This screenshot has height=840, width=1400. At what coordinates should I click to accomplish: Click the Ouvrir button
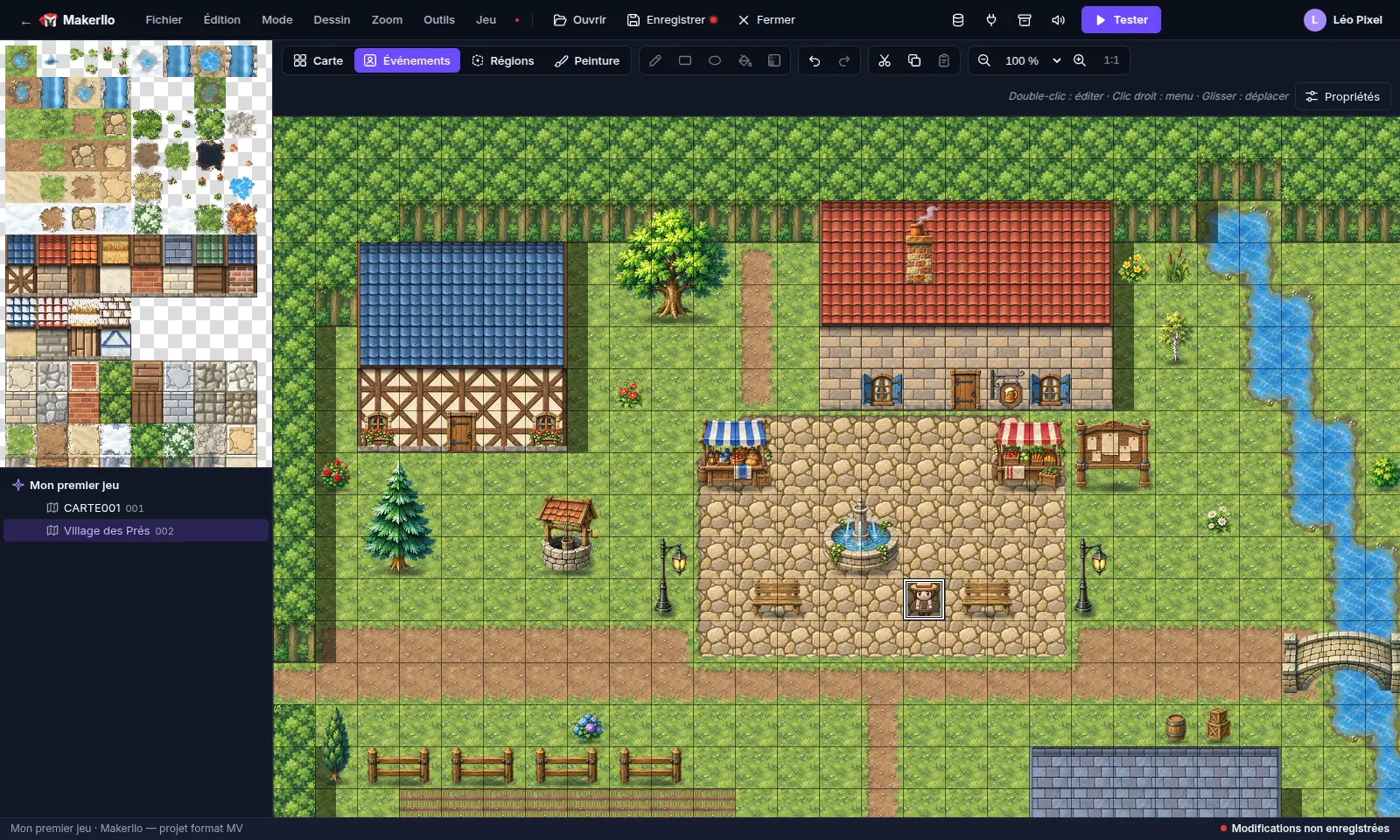click(579, 19)
